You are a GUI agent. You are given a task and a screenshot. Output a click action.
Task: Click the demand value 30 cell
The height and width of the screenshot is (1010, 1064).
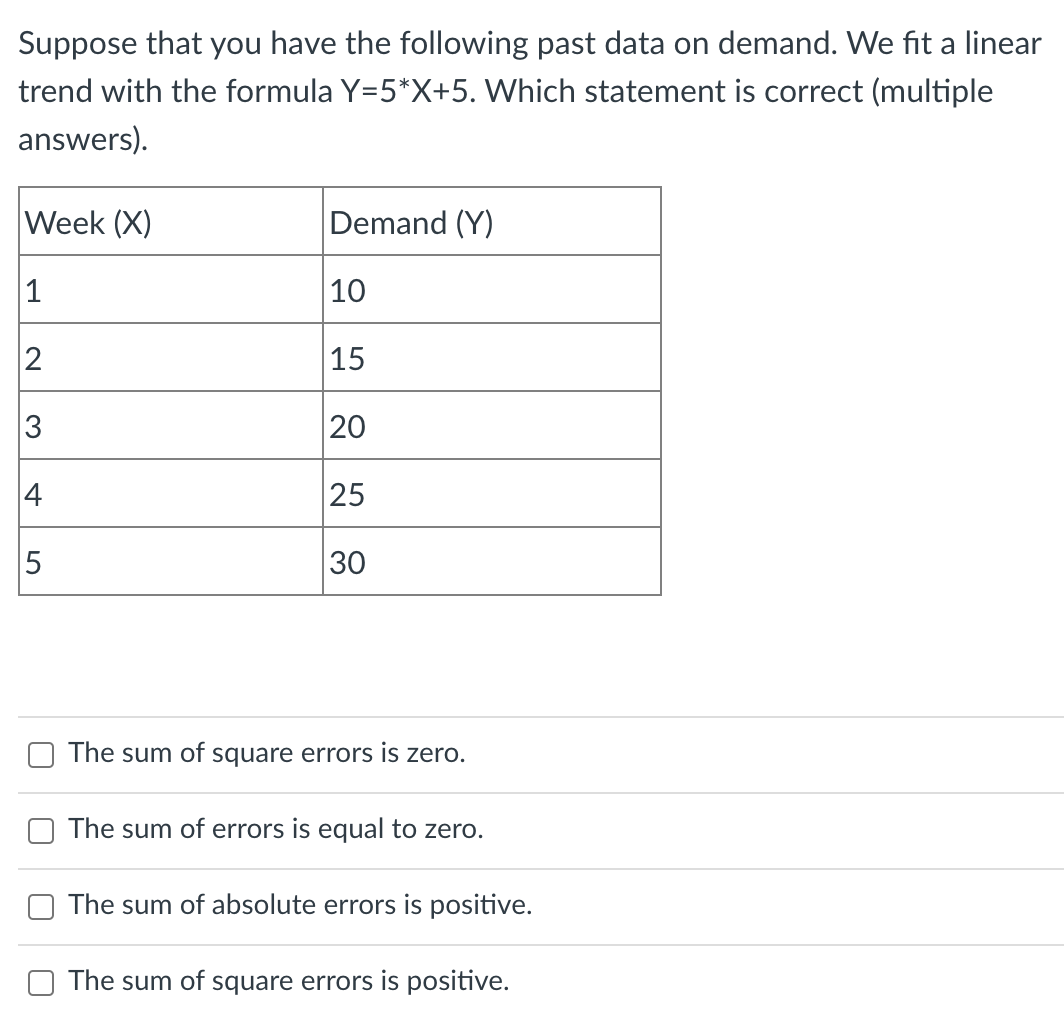click(491, 562)
